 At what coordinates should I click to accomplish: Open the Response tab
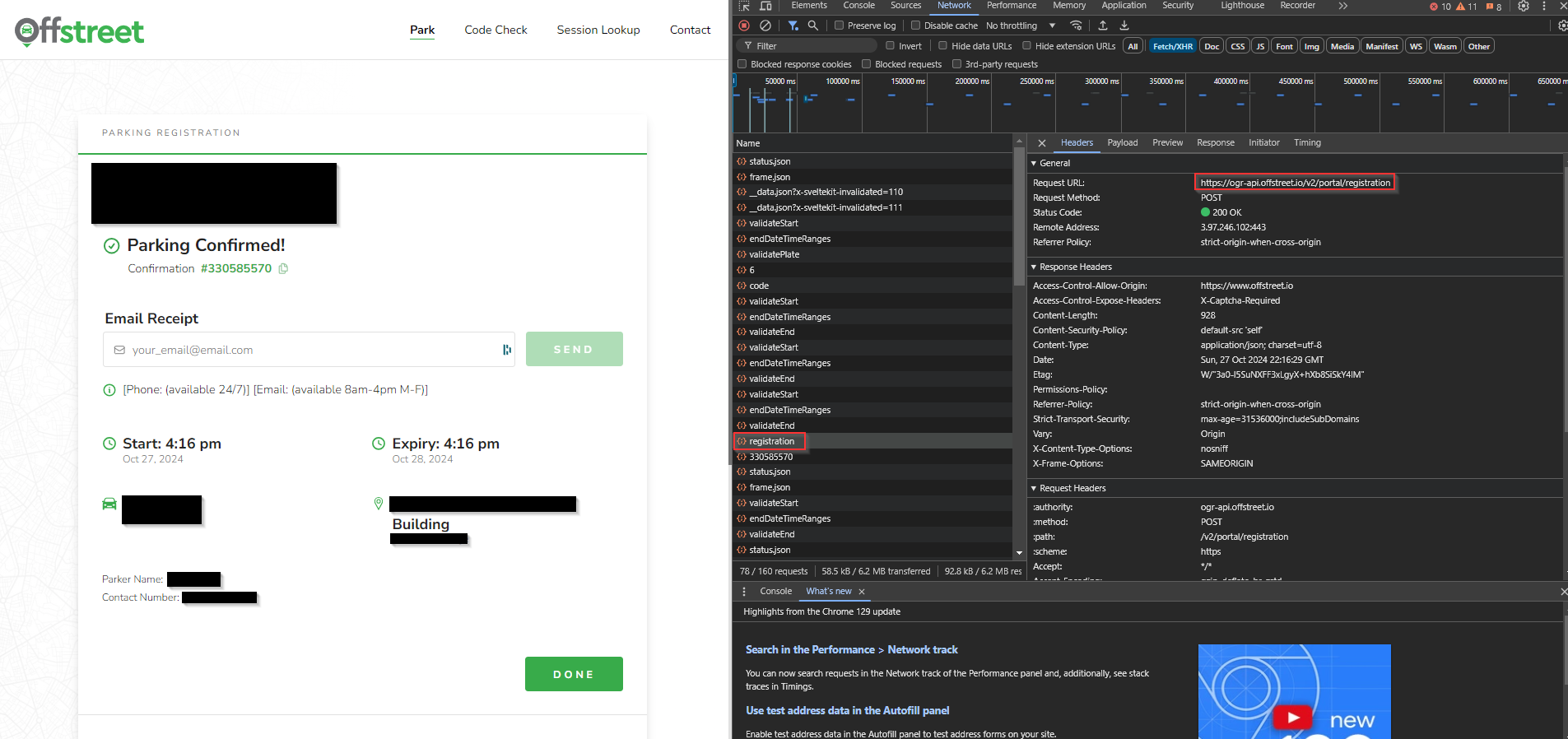(1216, 143)
